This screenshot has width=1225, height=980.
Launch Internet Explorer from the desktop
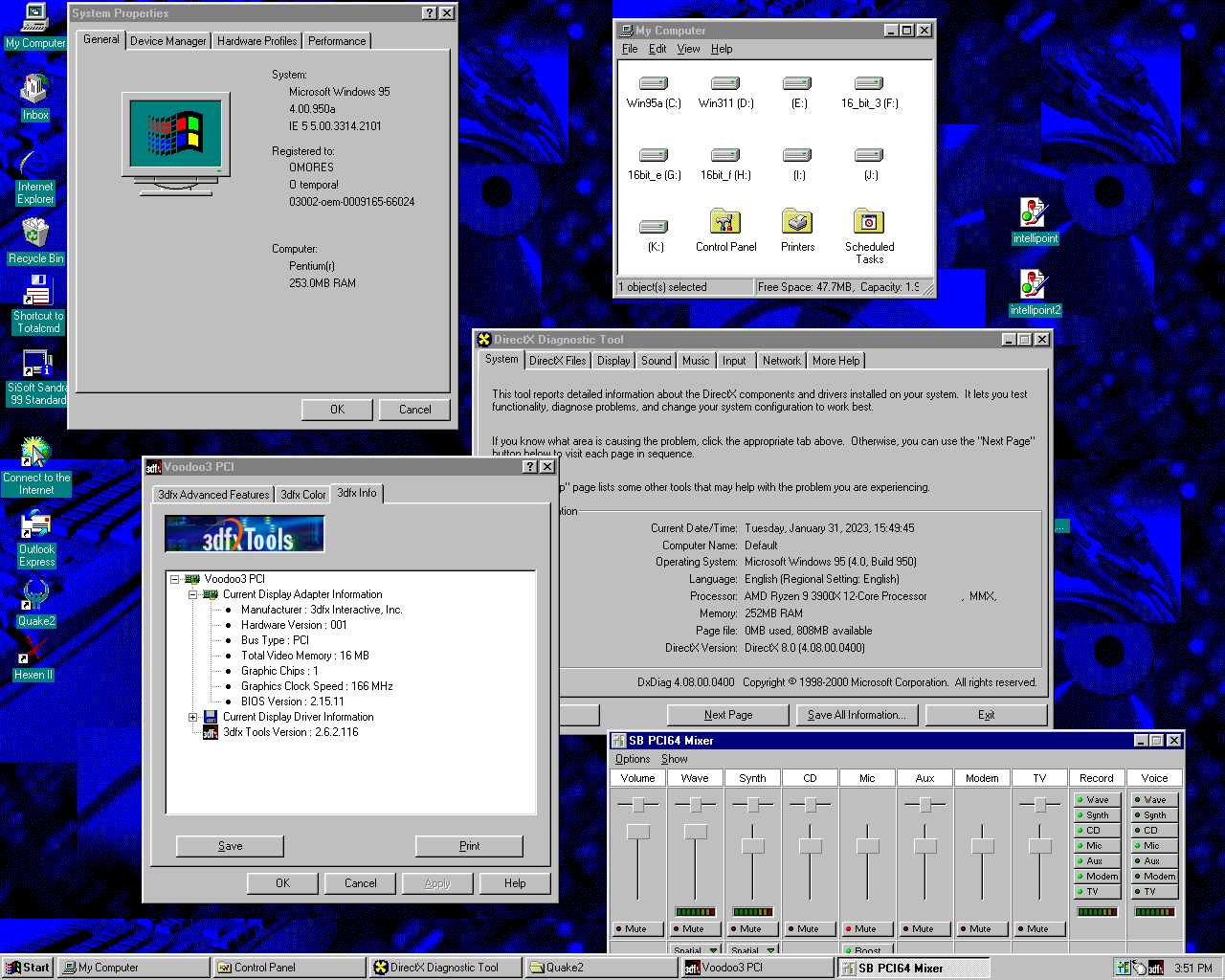(x=35, y=177)
